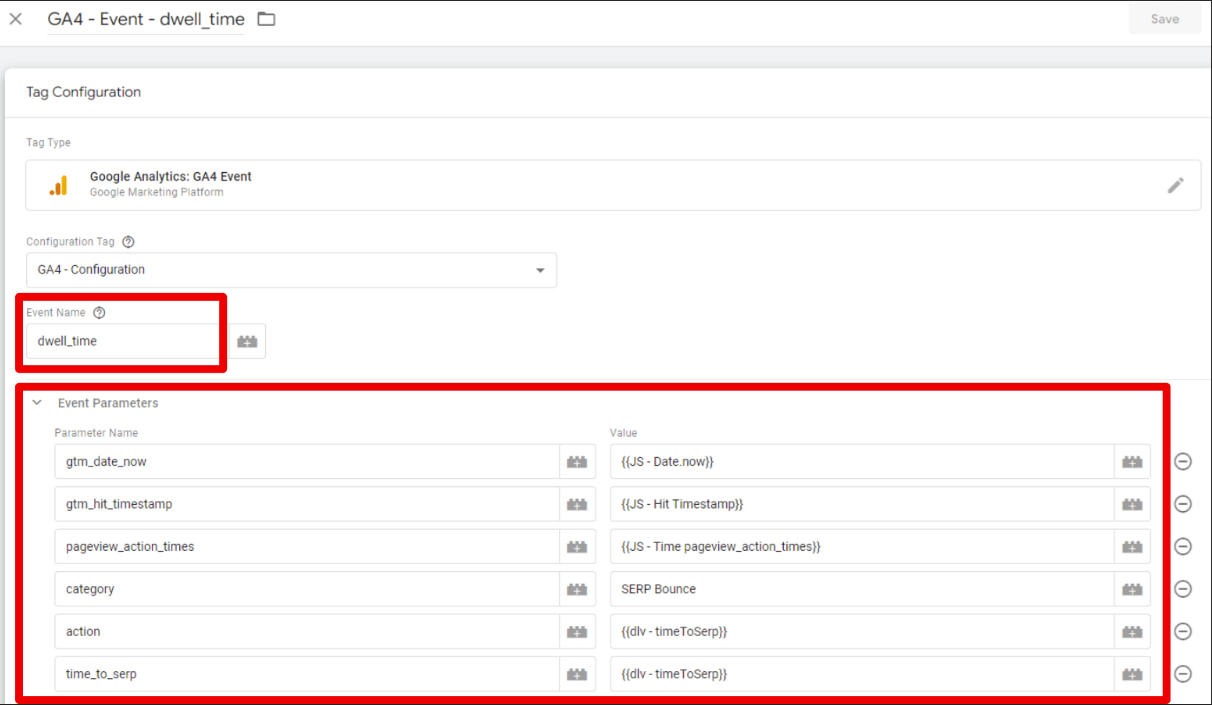Click the time_to_serp parameter name field

click(306, 674)
